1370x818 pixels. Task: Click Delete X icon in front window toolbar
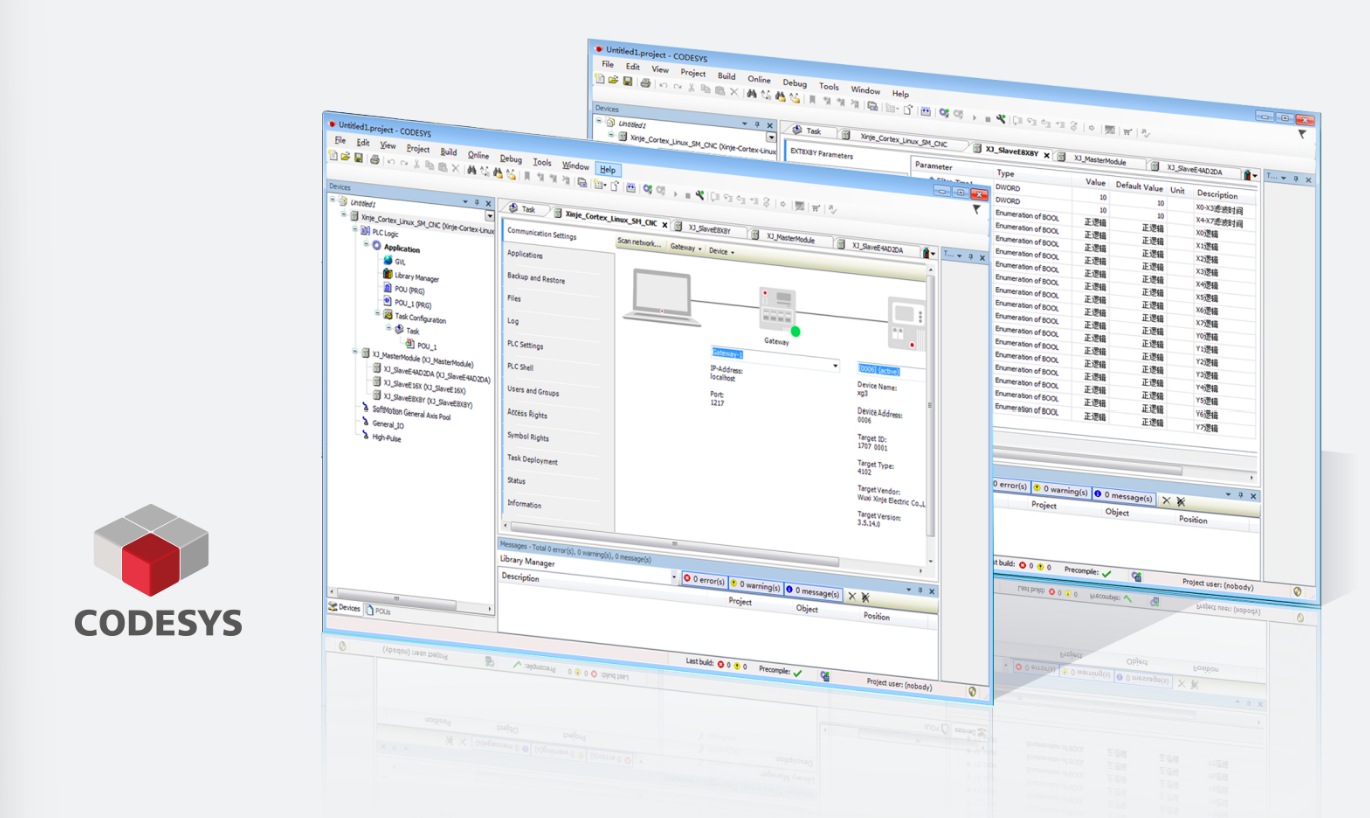455,168
